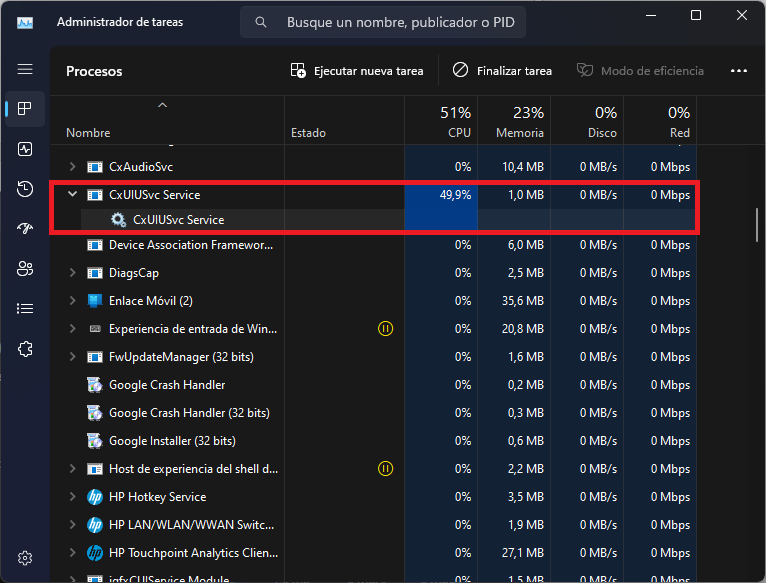
Task: Click the Procesos page title
Action: tap(94, 71)
